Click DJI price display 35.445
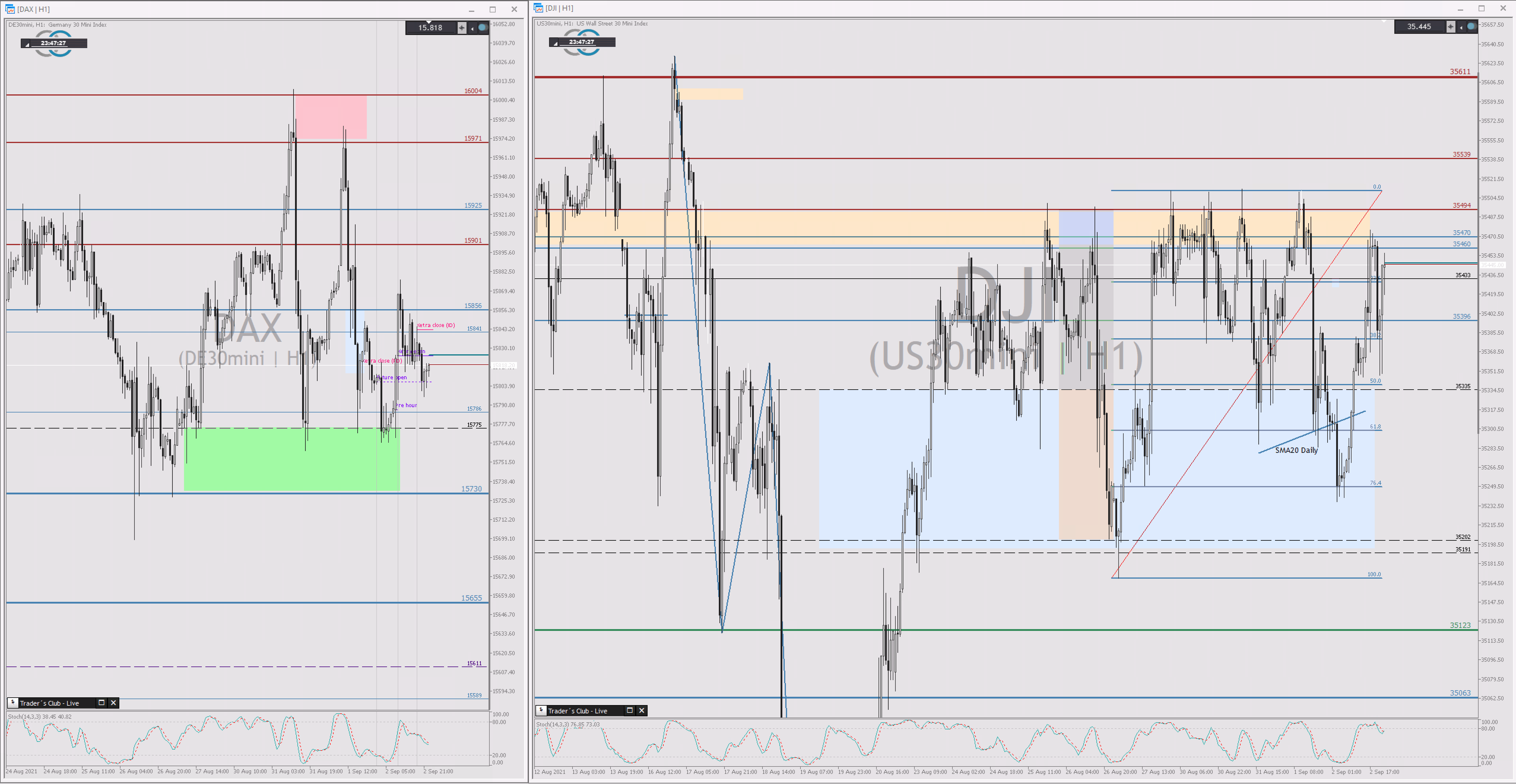This screenshot has height=784, width=1516. (1419, 26)
